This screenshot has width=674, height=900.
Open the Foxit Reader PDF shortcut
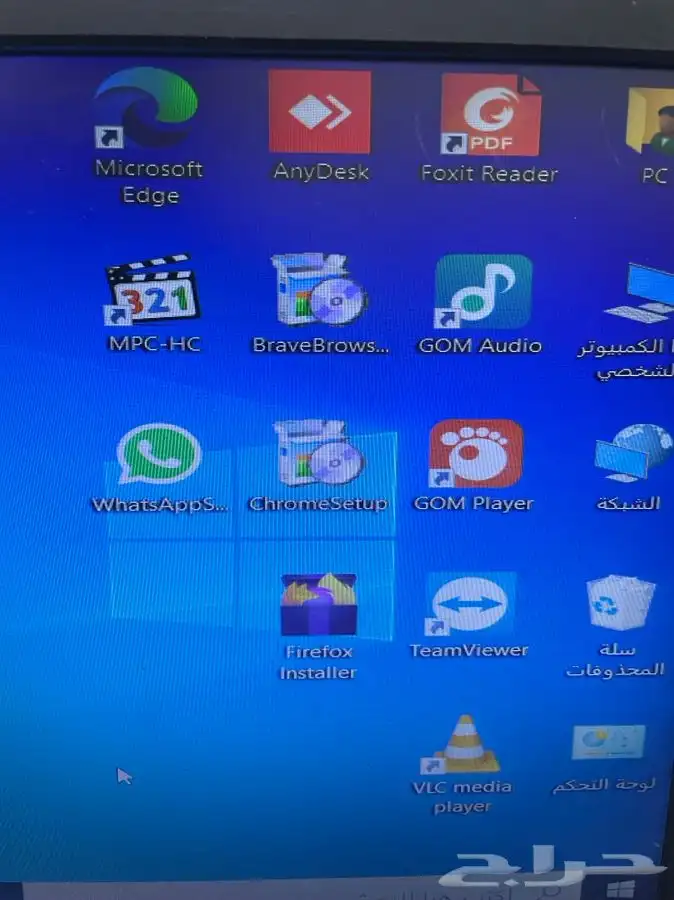490,115
